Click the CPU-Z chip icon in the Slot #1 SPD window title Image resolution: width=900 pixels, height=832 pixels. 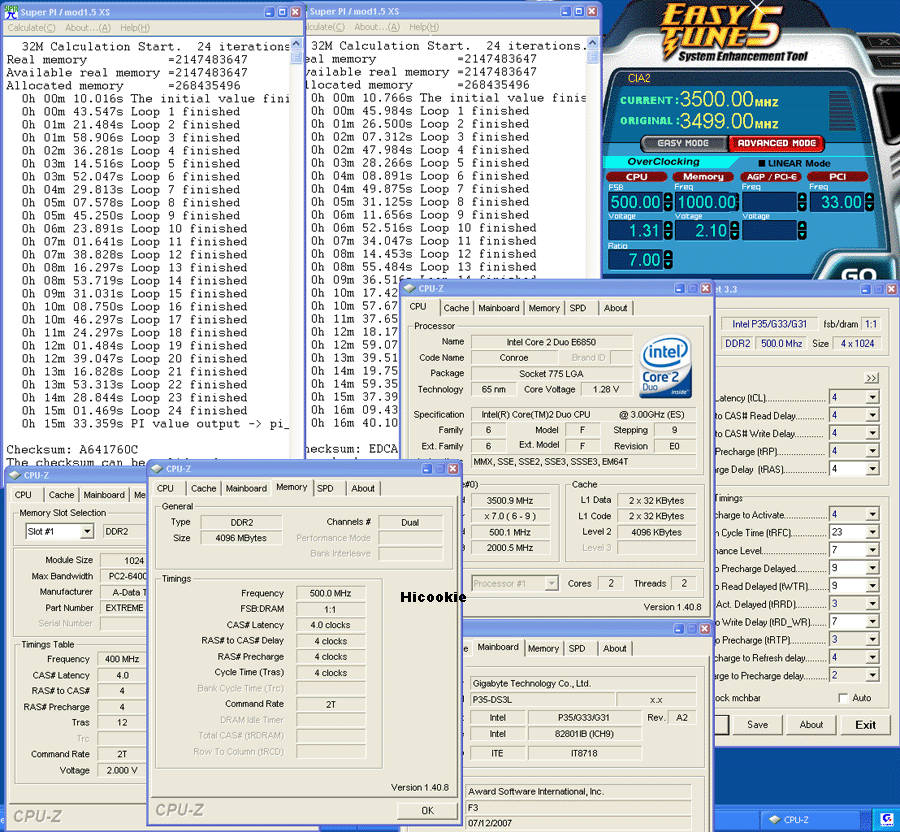pyautogui.click(x=15, y=475)
